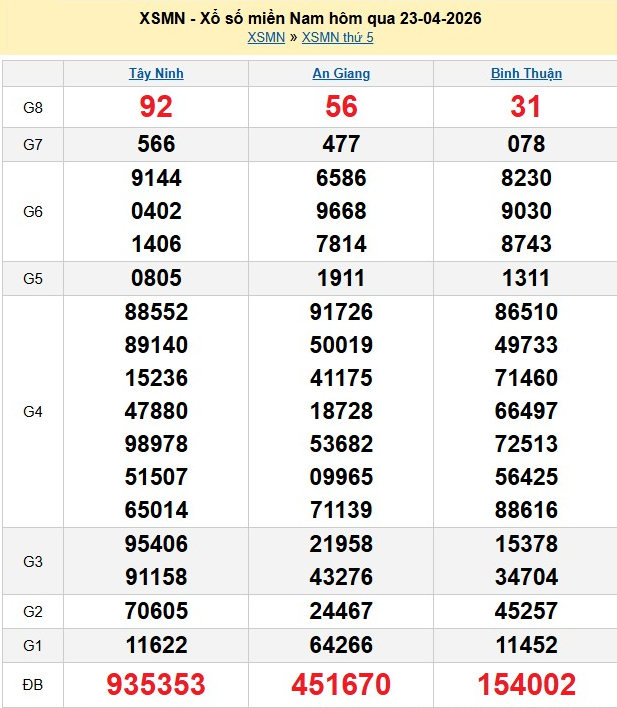Open the XSMN thứ 5 link

pos(337,38)
